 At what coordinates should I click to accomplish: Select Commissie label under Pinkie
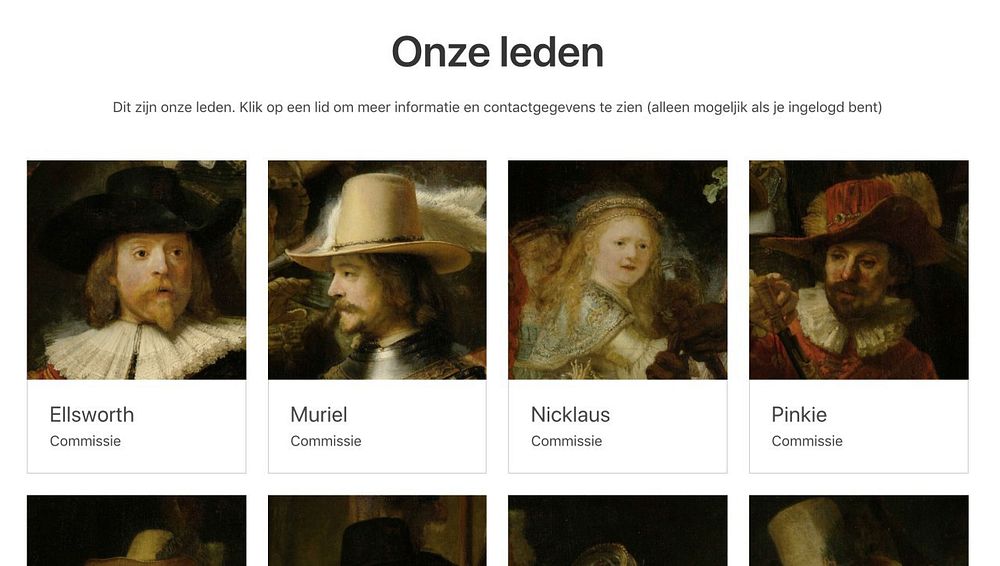click(x=807, y=441)
